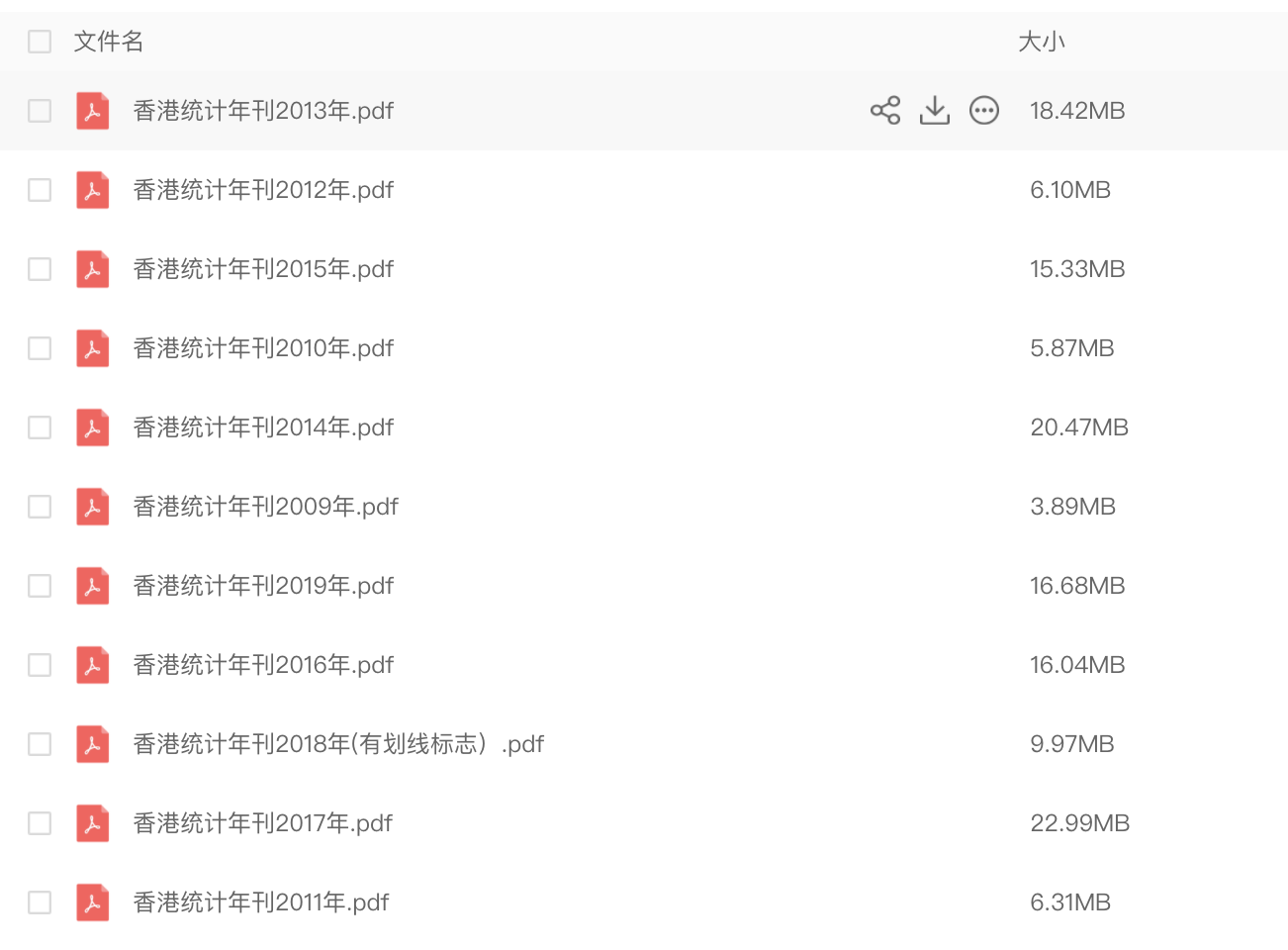Sort list by 文件名 column header
The width and height of the screenshot is (1288, 950).
coord(109,42)
